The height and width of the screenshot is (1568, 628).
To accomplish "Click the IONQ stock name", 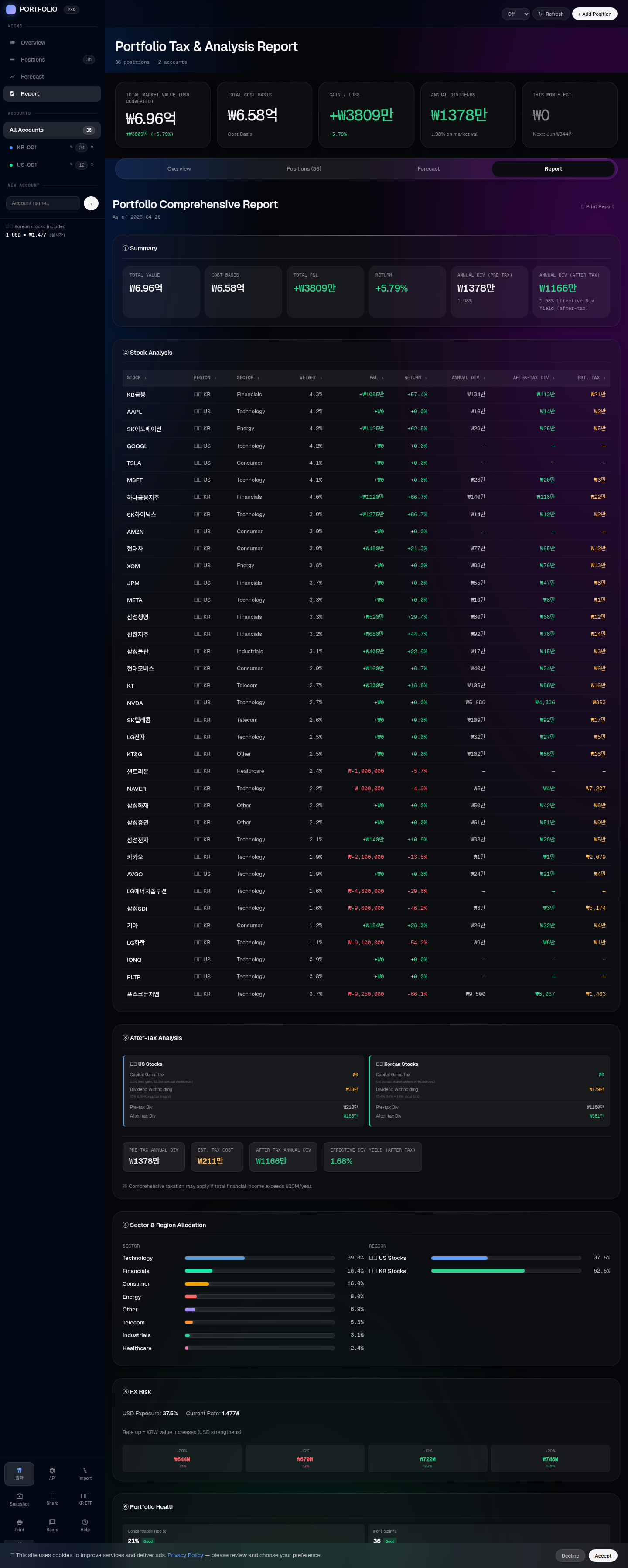I will pyautogui.click(x=134, y=960).
